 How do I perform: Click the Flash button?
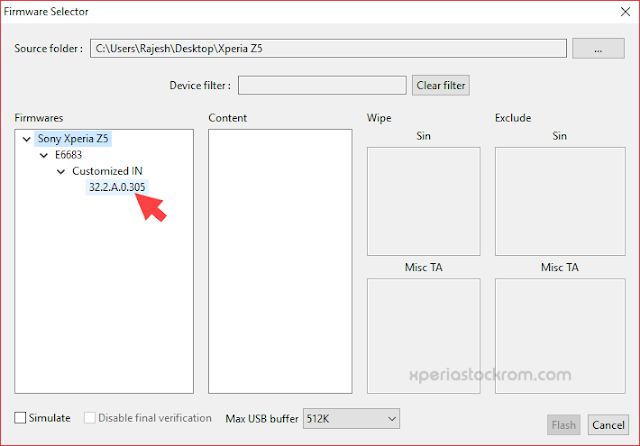point(564,425)
